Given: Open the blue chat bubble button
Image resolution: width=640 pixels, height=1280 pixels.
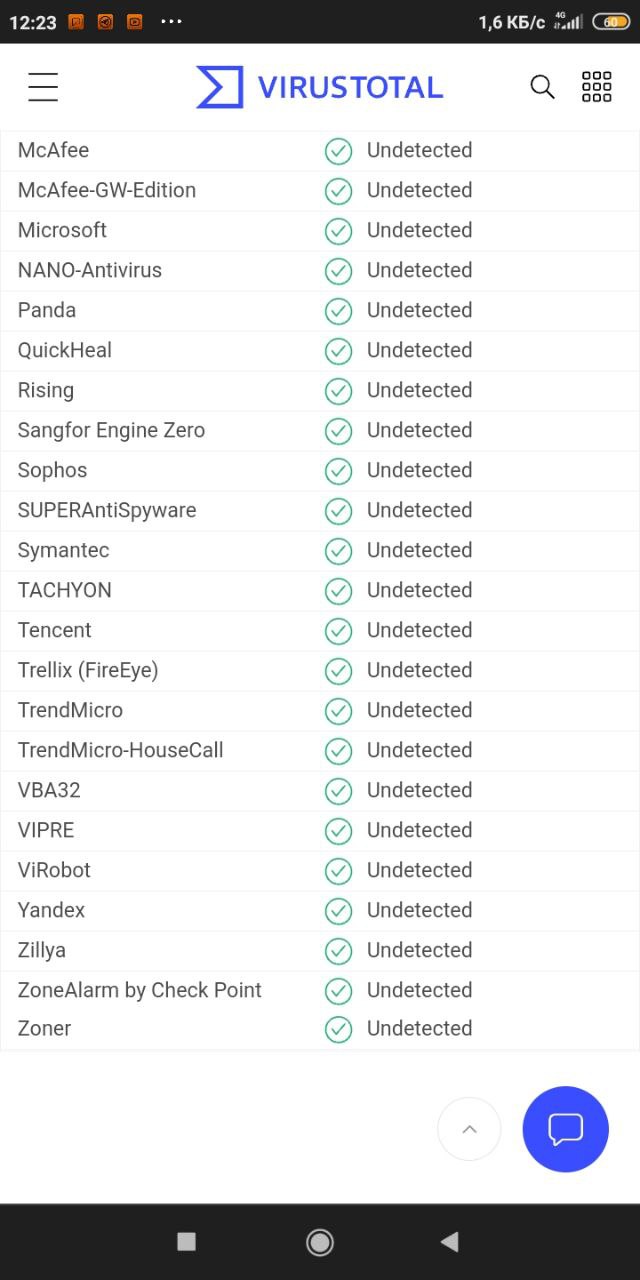Looking at the screenshot, I should [x=566, y=1129].
